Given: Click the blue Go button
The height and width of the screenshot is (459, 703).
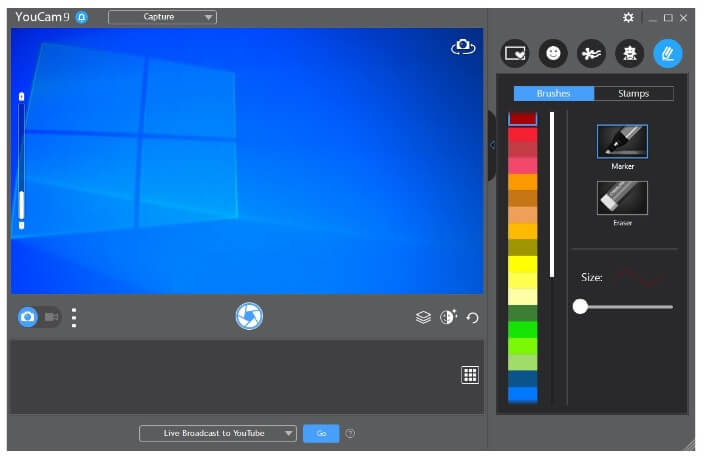Looking at the screenshot, I should [x=321, y=433].
